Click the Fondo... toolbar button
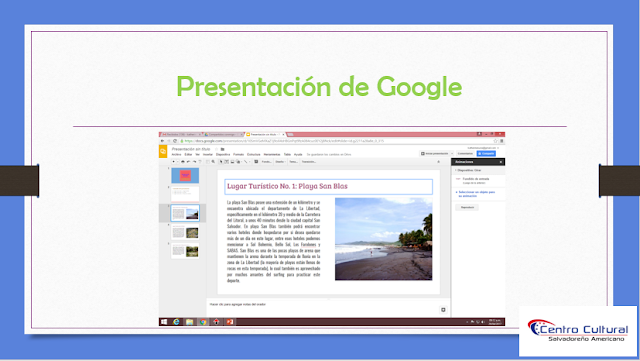The image size is (640, 361). [x=267, y=162]
